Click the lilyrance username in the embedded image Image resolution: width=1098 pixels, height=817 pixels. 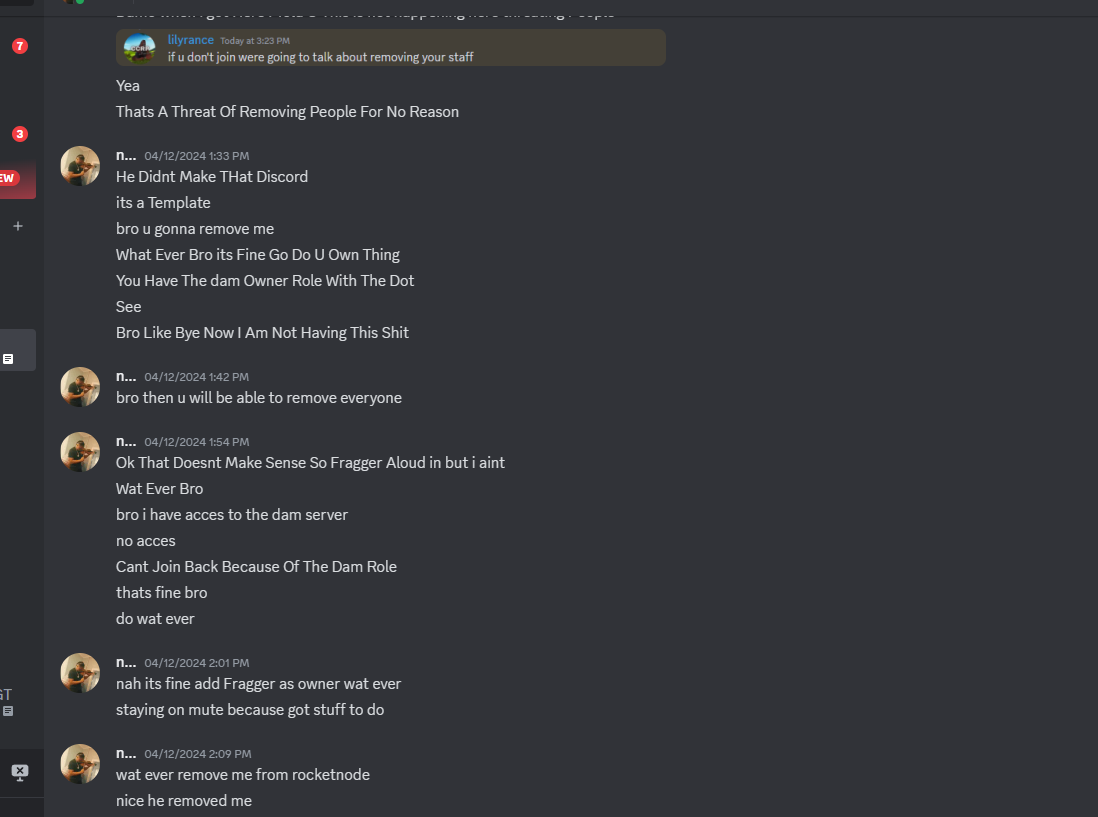[191, 40]
